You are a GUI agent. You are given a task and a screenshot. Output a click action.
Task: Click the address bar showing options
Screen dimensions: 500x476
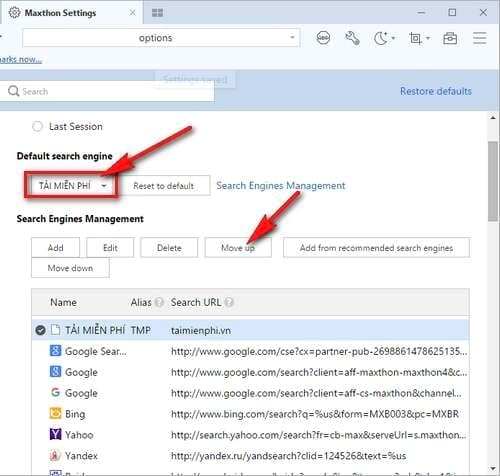161,38
